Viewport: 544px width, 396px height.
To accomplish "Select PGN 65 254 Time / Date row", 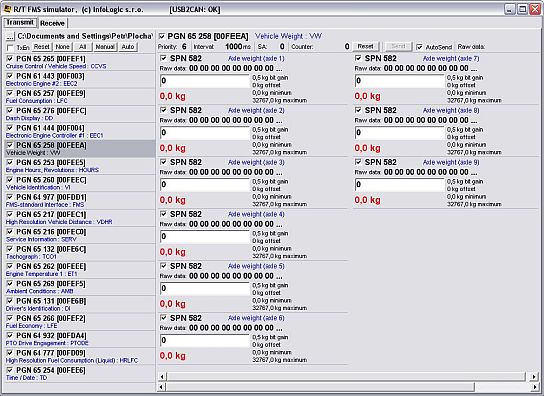I will tap(80, 374).
